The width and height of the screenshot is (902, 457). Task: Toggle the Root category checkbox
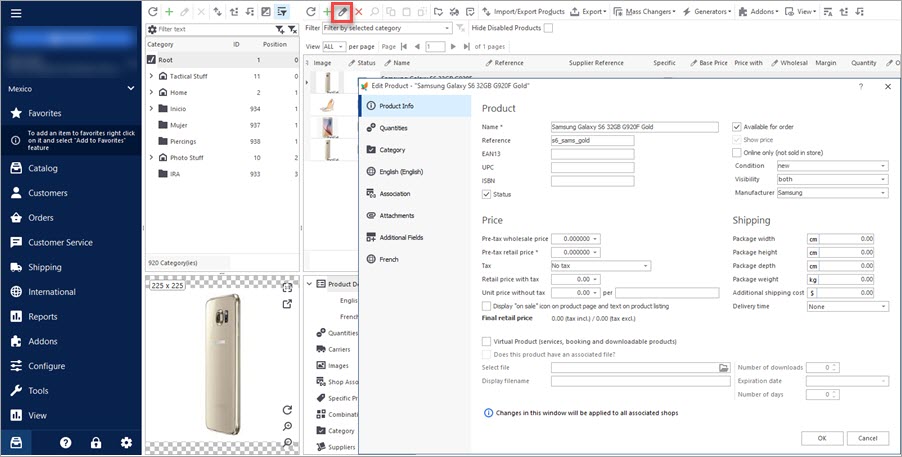tap(151, 59)
